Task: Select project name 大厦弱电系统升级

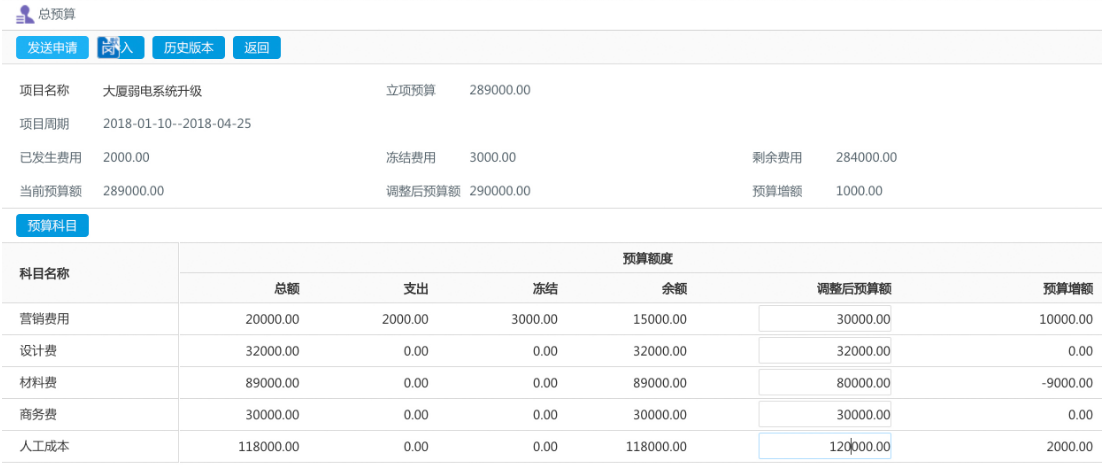Action: pyautogui.click(x=153, y=91)
